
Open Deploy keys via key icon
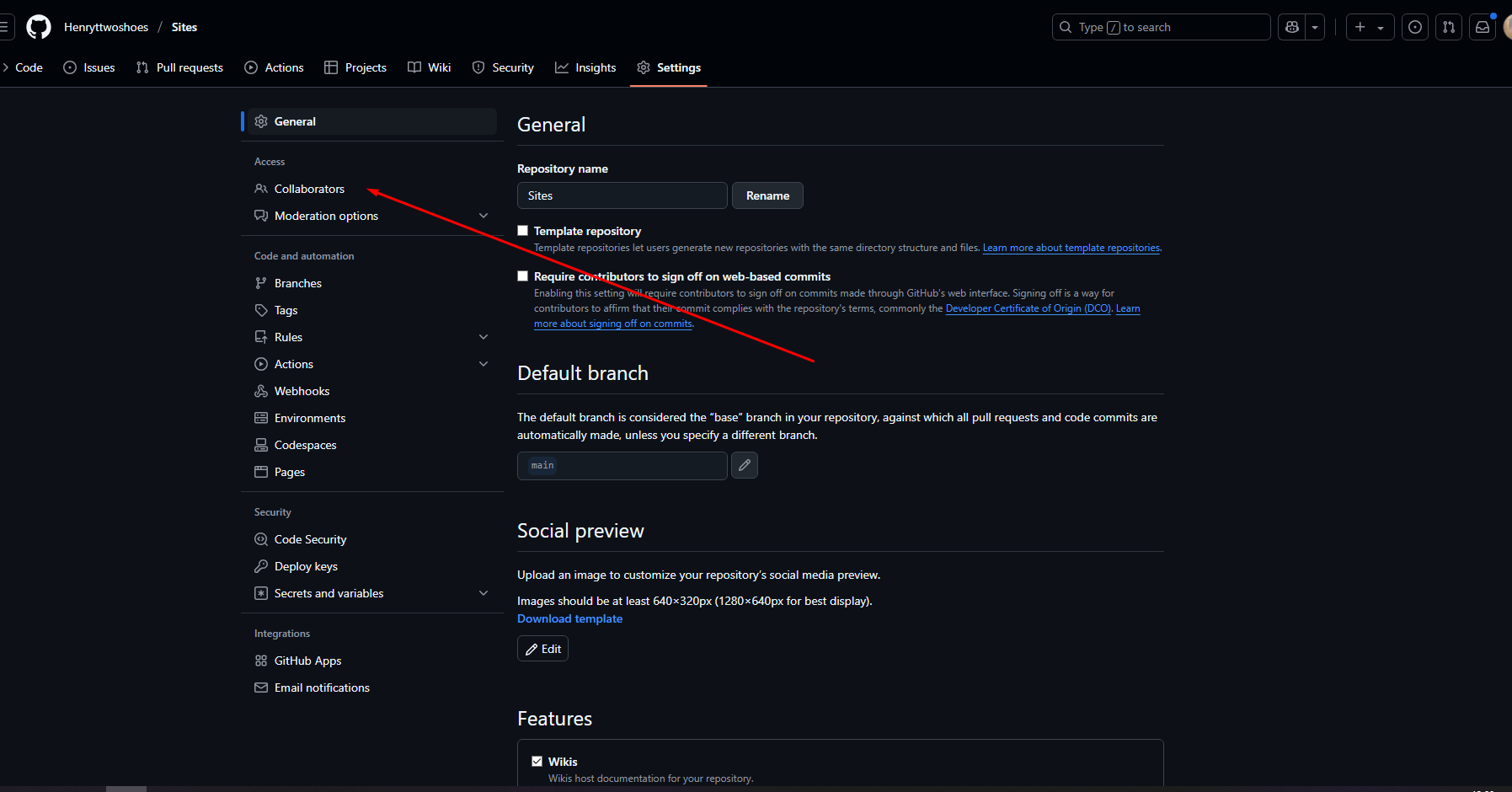coord(261,566)
